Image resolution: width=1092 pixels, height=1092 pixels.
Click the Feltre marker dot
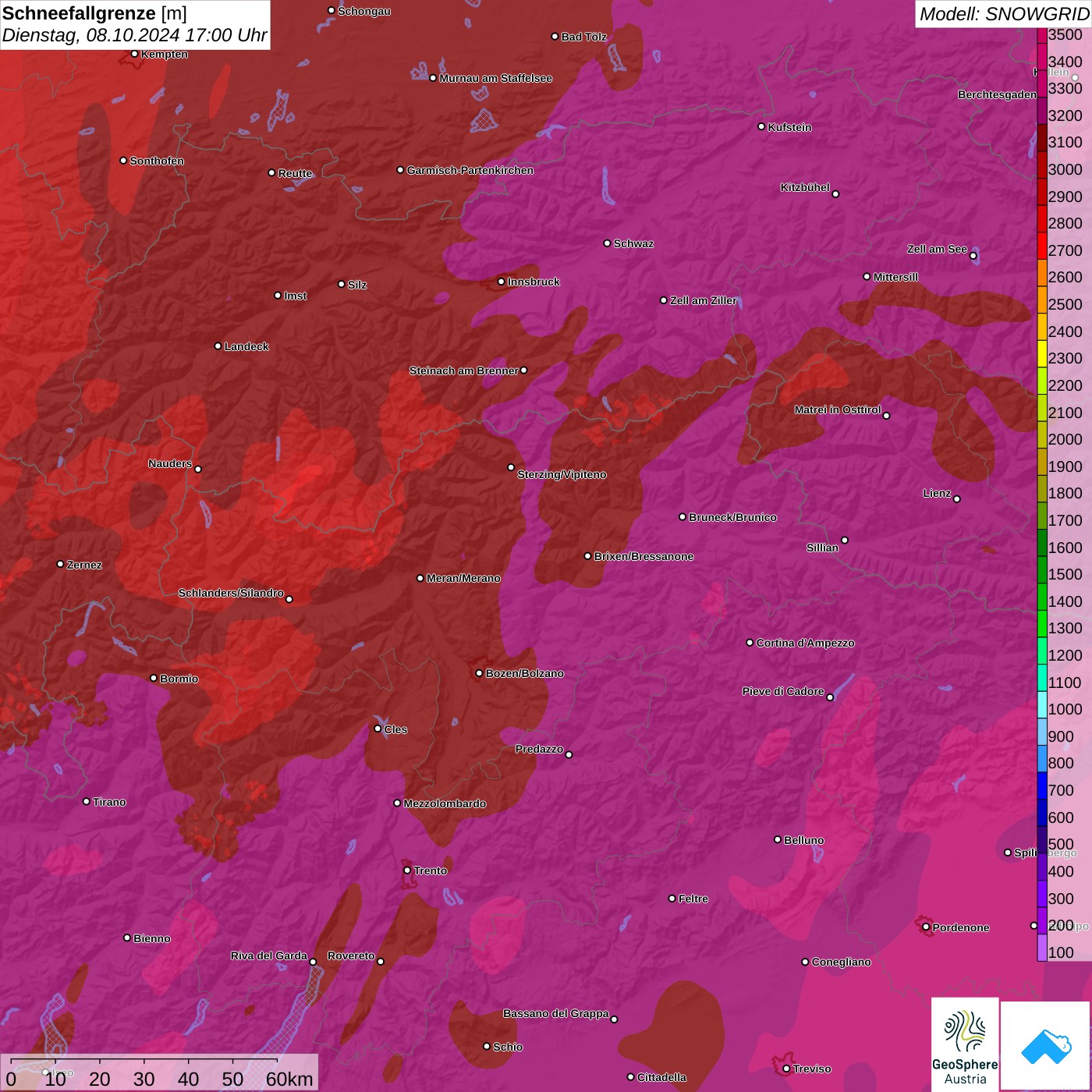pyautogui.click(x=672, y=899)
